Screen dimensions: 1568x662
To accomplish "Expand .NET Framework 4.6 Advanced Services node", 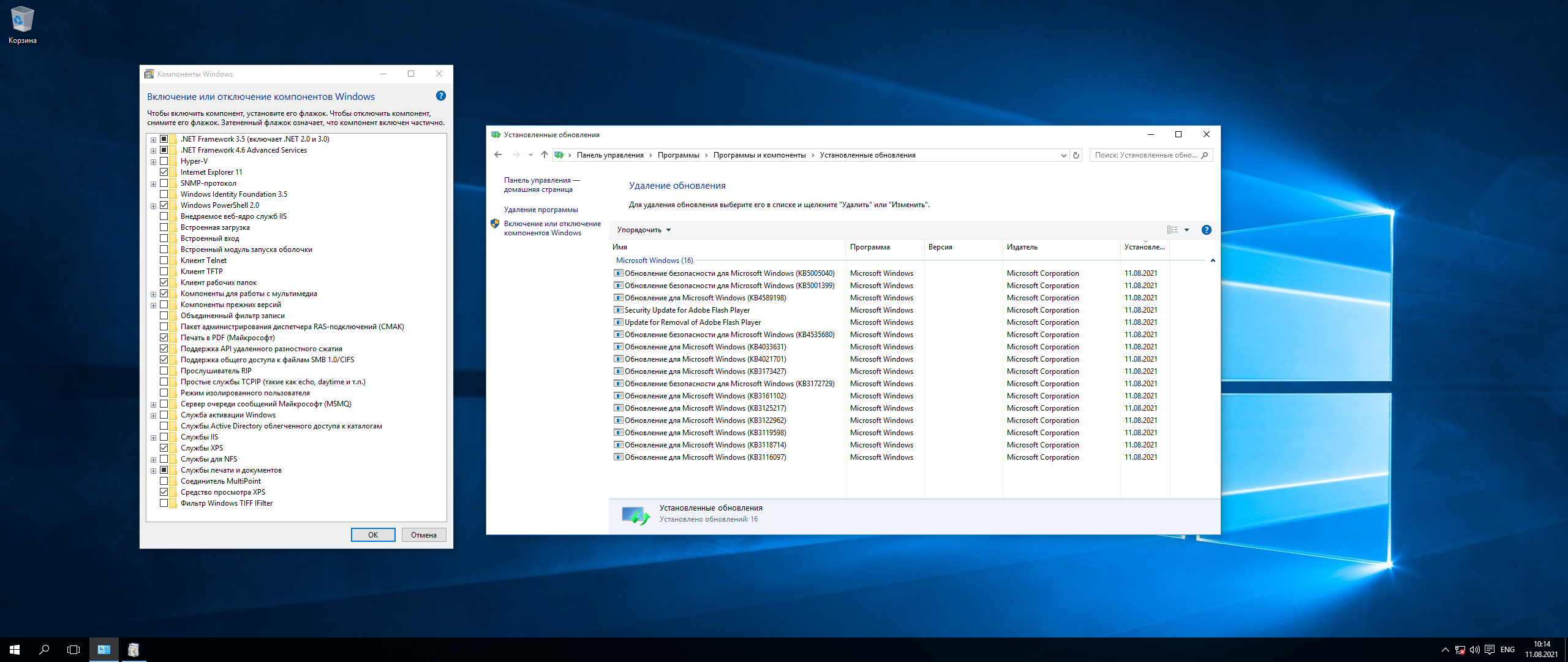I will 153,151.
